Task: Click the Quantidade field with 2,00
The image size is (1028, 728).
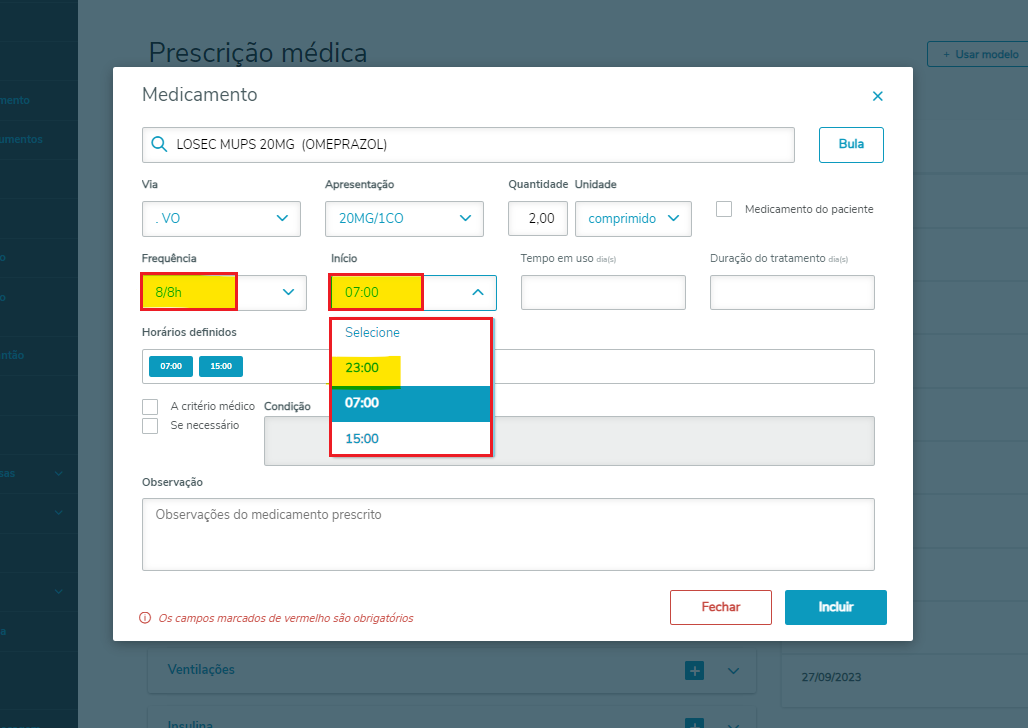Action: [538, 218]
